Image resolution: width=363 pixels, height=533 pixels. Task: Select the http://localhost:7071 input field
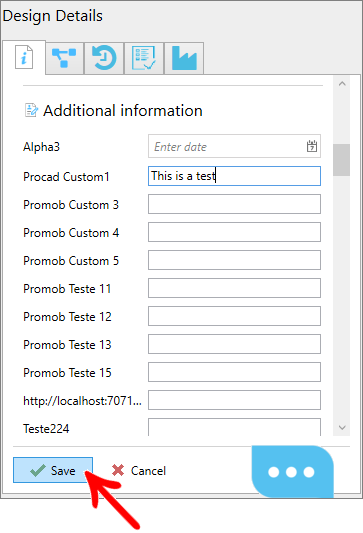click(234, 400)
